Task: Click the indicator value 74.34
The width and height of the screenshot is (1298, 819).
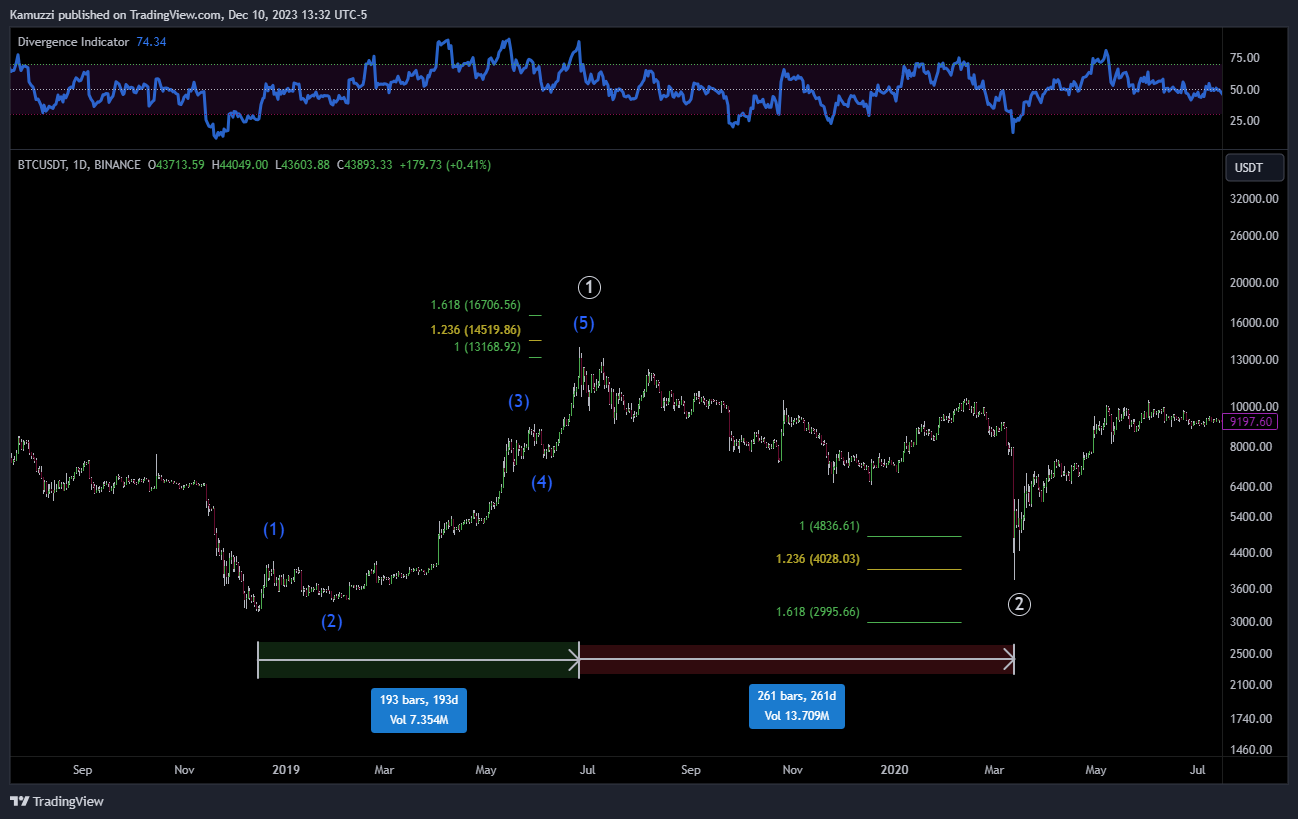Action: (x=151, y=42)
